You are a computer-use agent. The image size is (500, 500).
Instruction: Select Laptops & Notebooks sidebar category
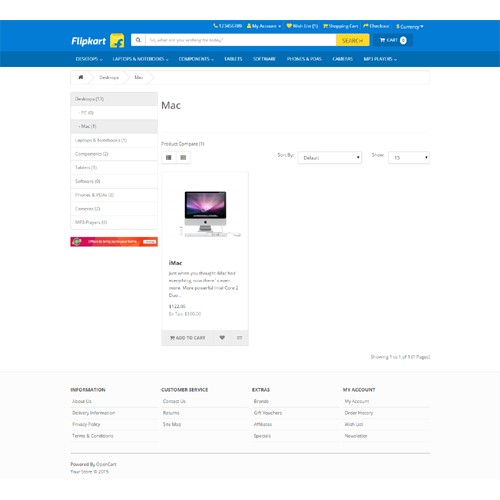[x=114, y=140]
